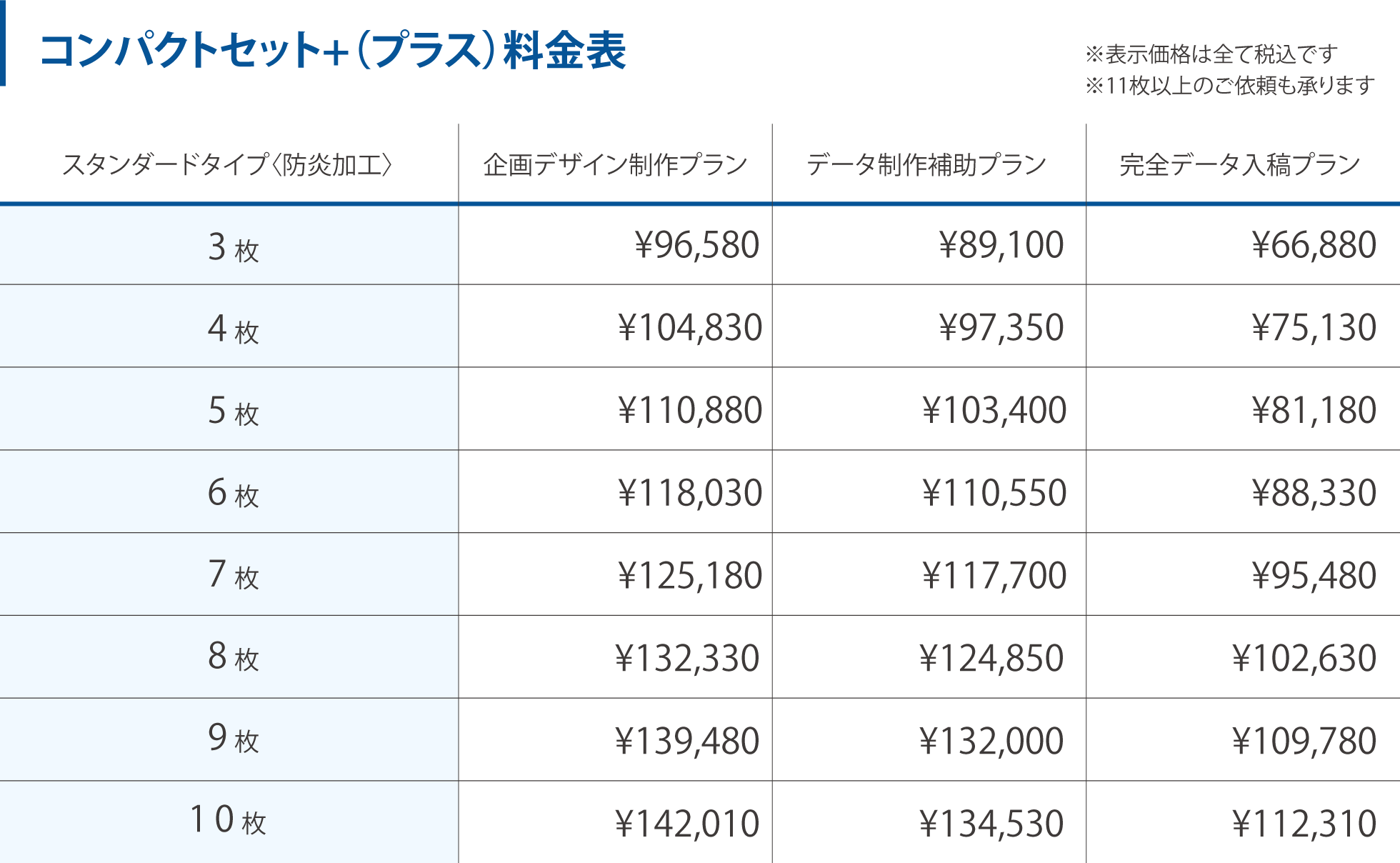This screenshot has height=863, width=1400.
Task: Click the 11枚以上のご依頼も承ります note
Action: click(x=1230, y=86)
